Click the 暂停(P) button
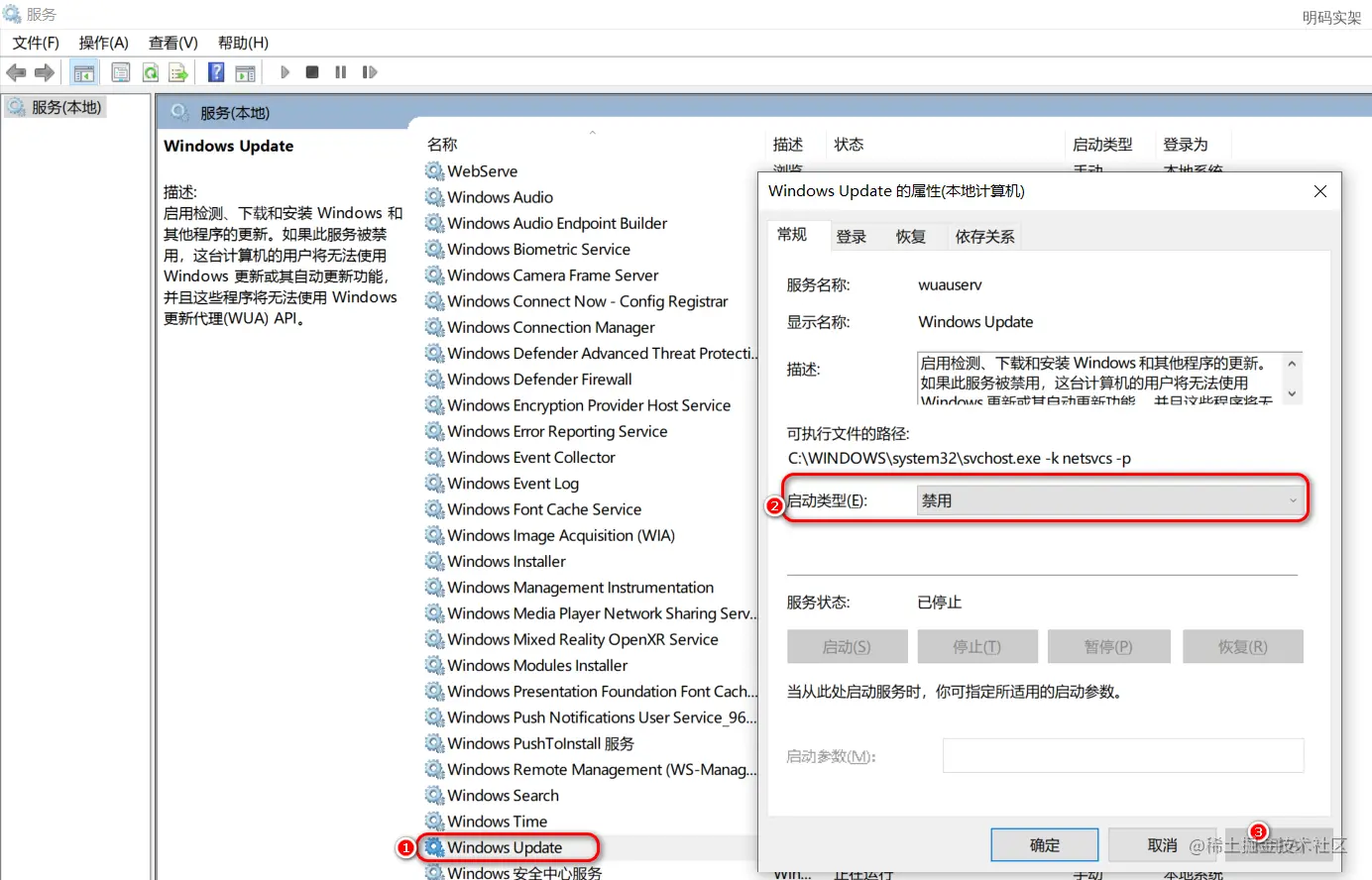Screen dimensions: 1372x880 click(1108, 647)
